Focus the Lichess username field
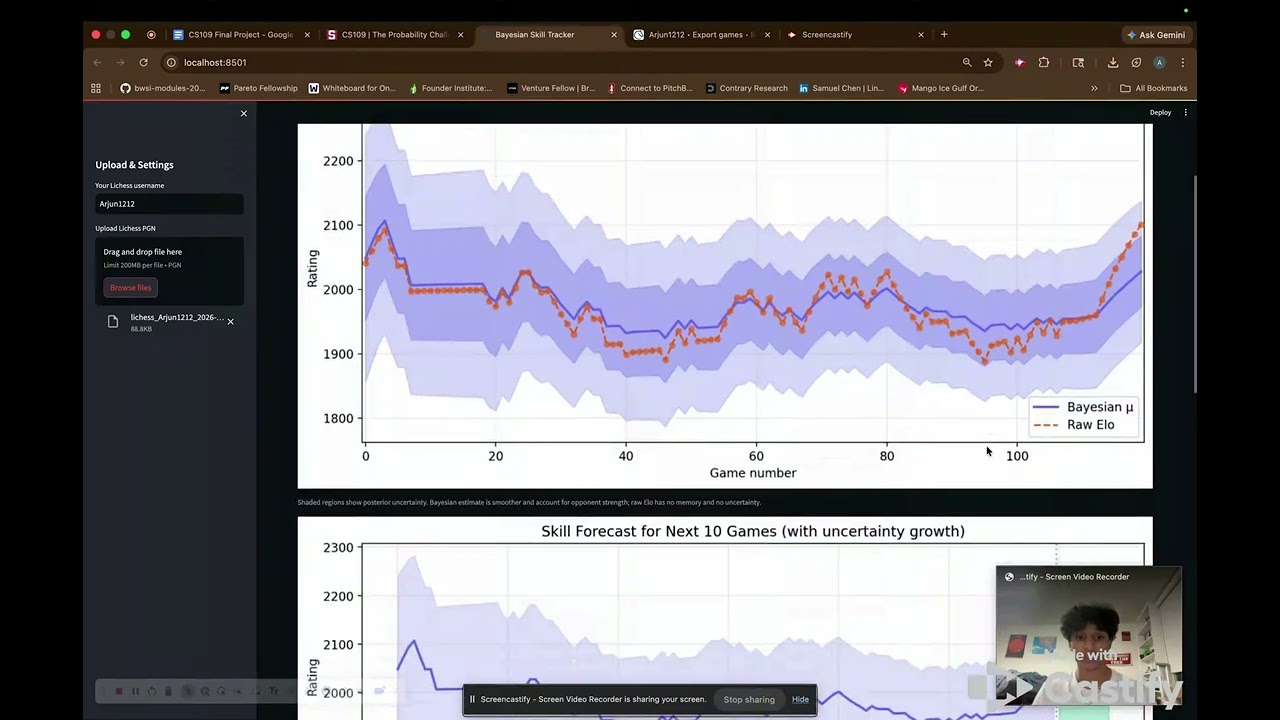This screenshot has height=720, width=1280. click(169, 204)
